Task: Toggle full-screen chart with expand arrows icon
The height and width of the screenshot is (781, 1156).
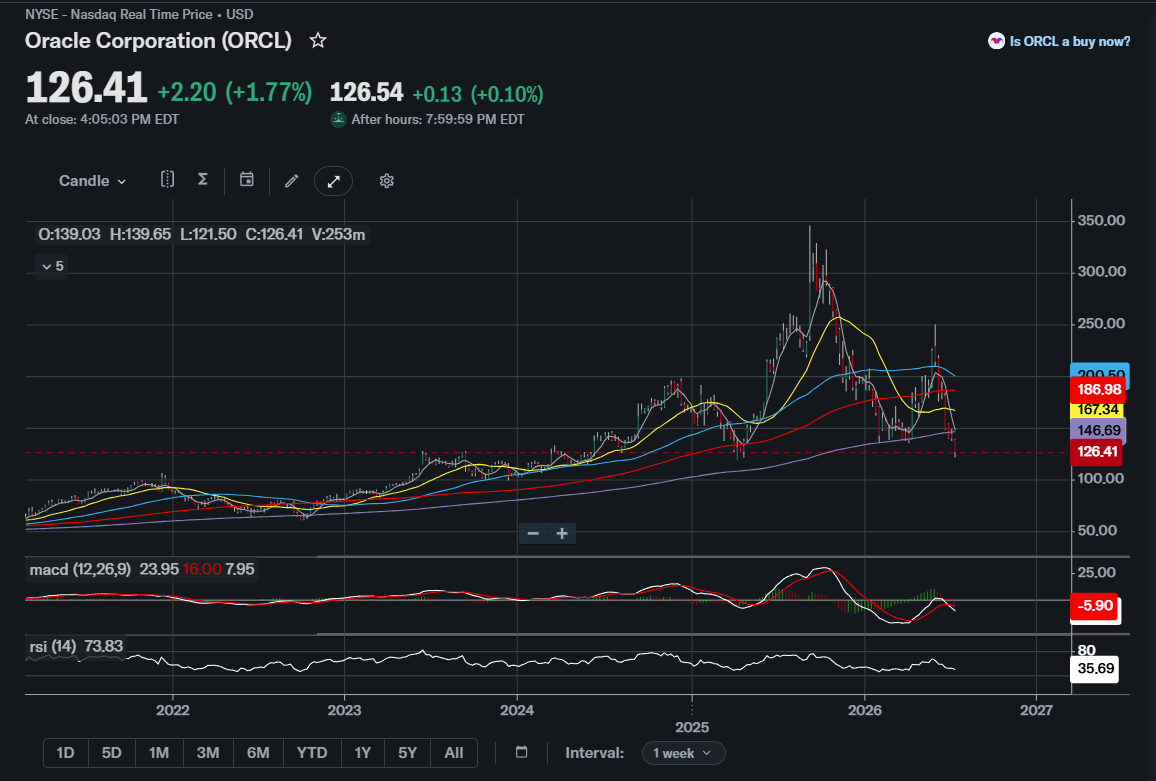Action: 333,181
